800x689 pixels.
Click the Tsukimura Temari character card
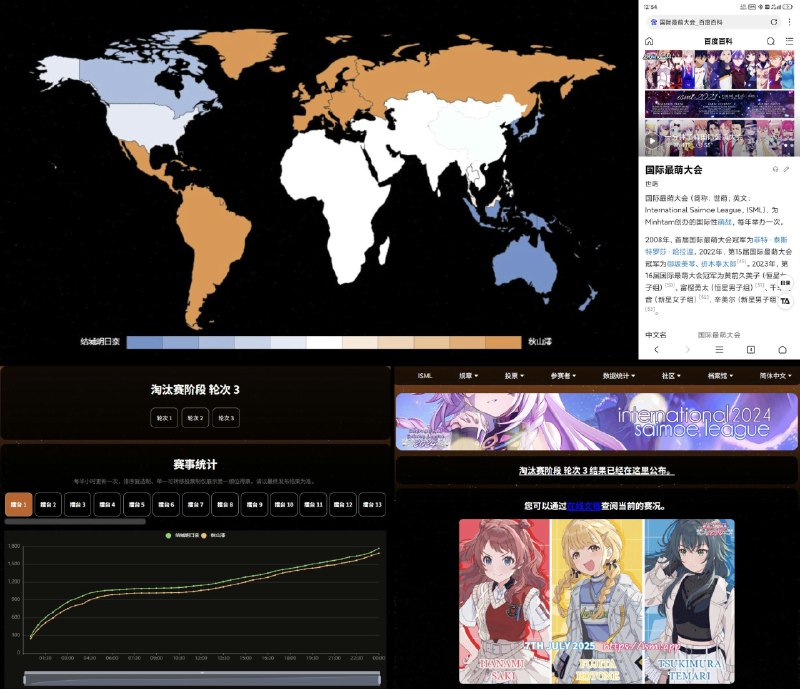(x=690, y=601)
